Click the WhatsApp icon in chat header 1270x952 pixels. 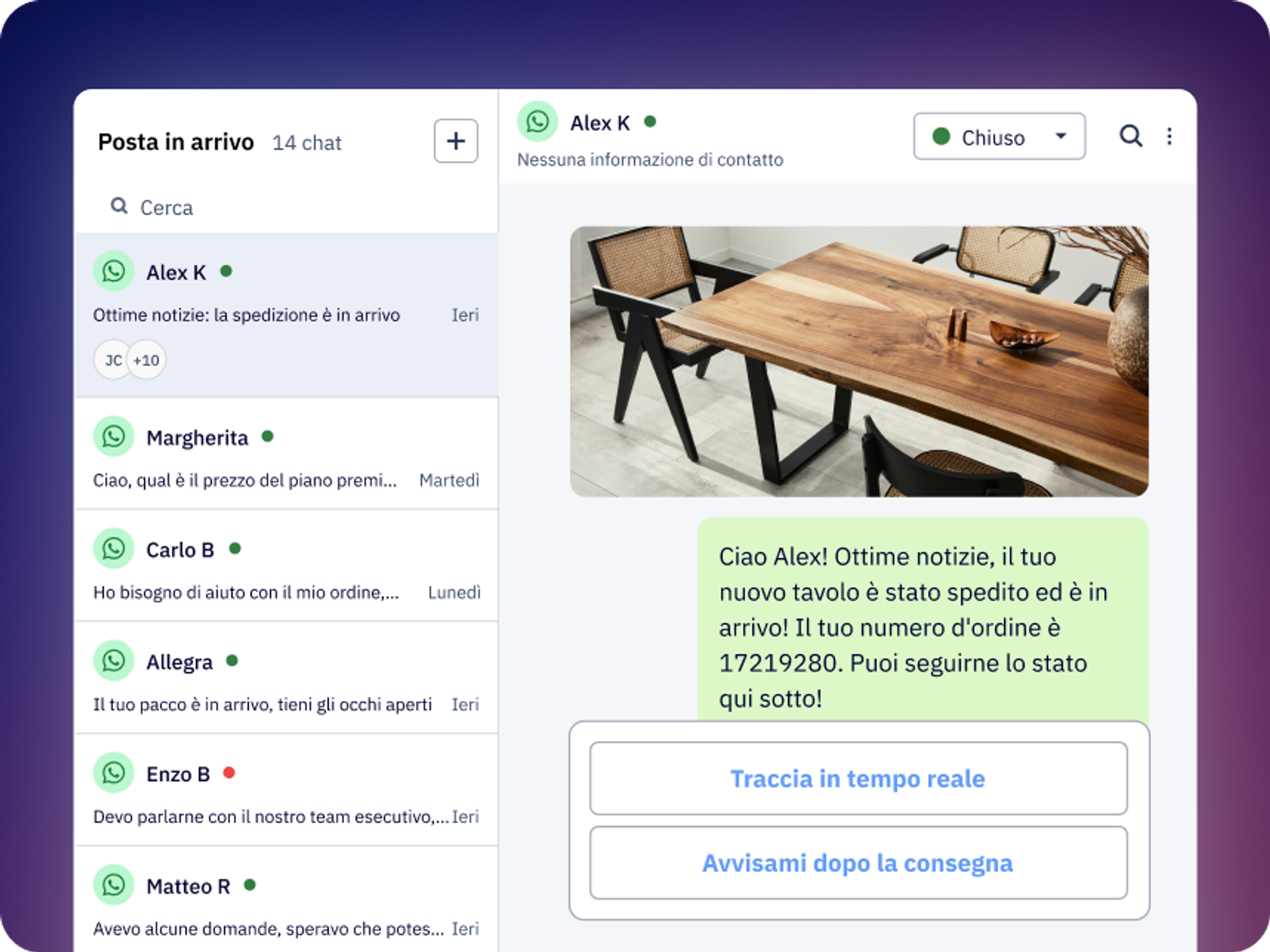tap(538, 122)
